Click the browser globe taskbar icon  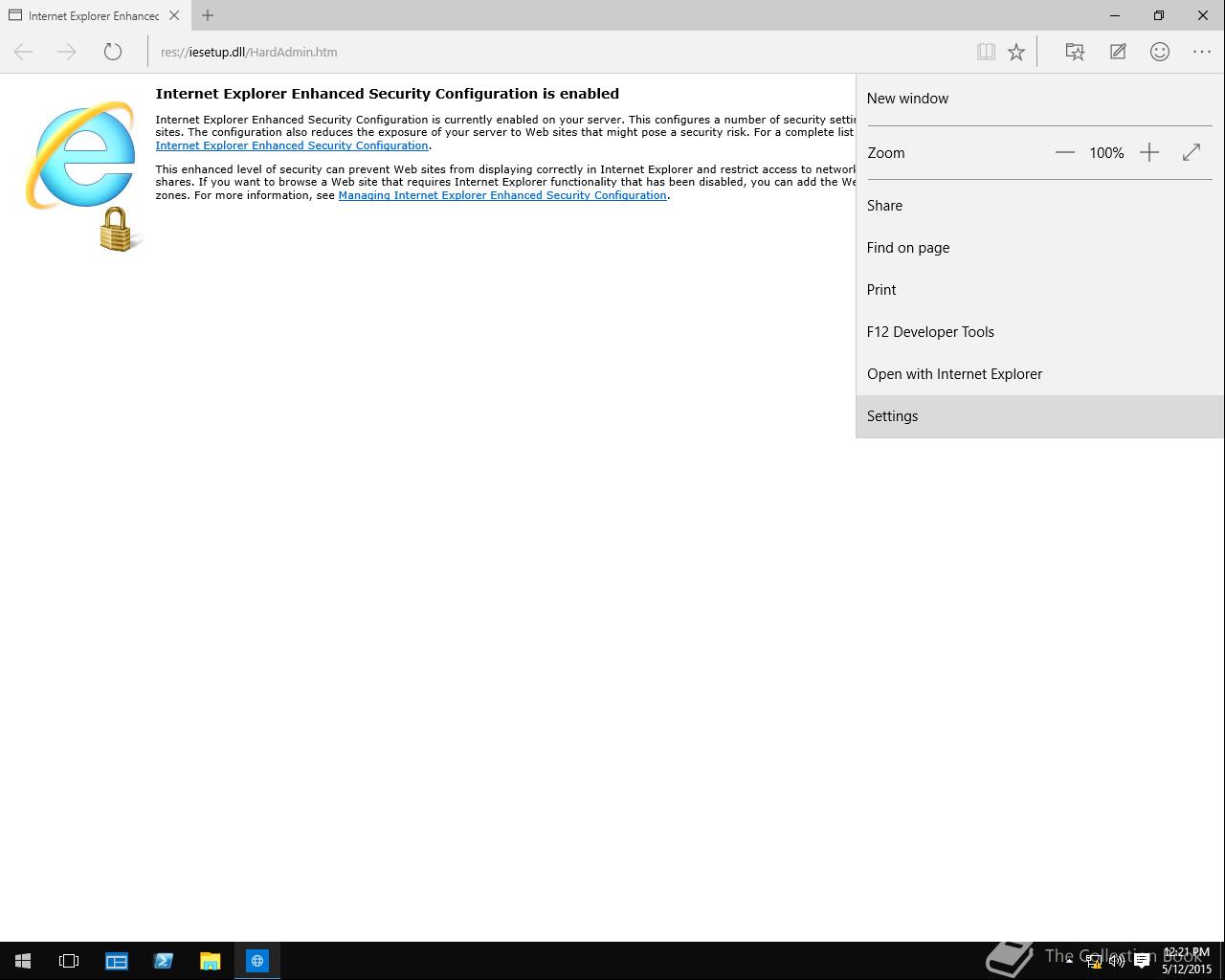257,961
